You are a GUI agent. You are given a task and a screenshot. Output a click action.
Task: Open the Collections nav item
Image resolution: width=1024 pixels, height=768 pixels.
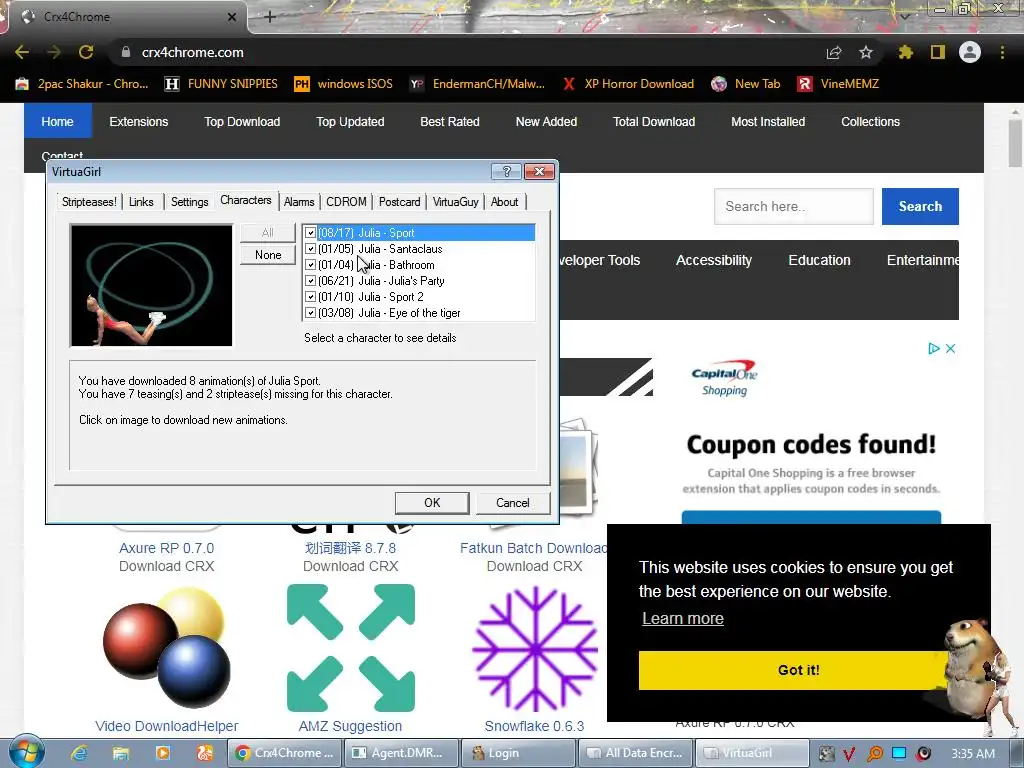[x=871, y=121]
